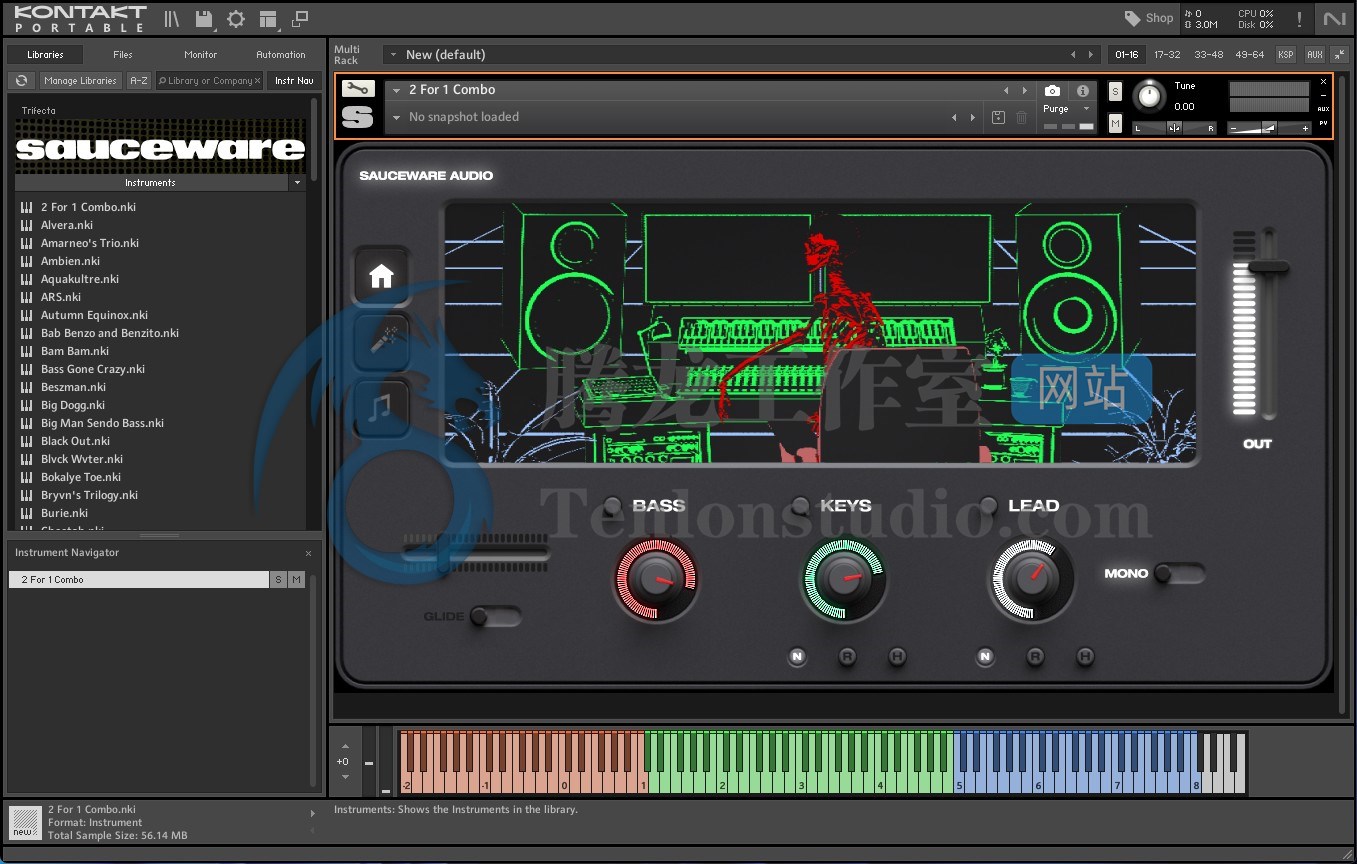Close the Instrument Navigator panel
This screenshot has width=1357, height=864.
[308, 553]
